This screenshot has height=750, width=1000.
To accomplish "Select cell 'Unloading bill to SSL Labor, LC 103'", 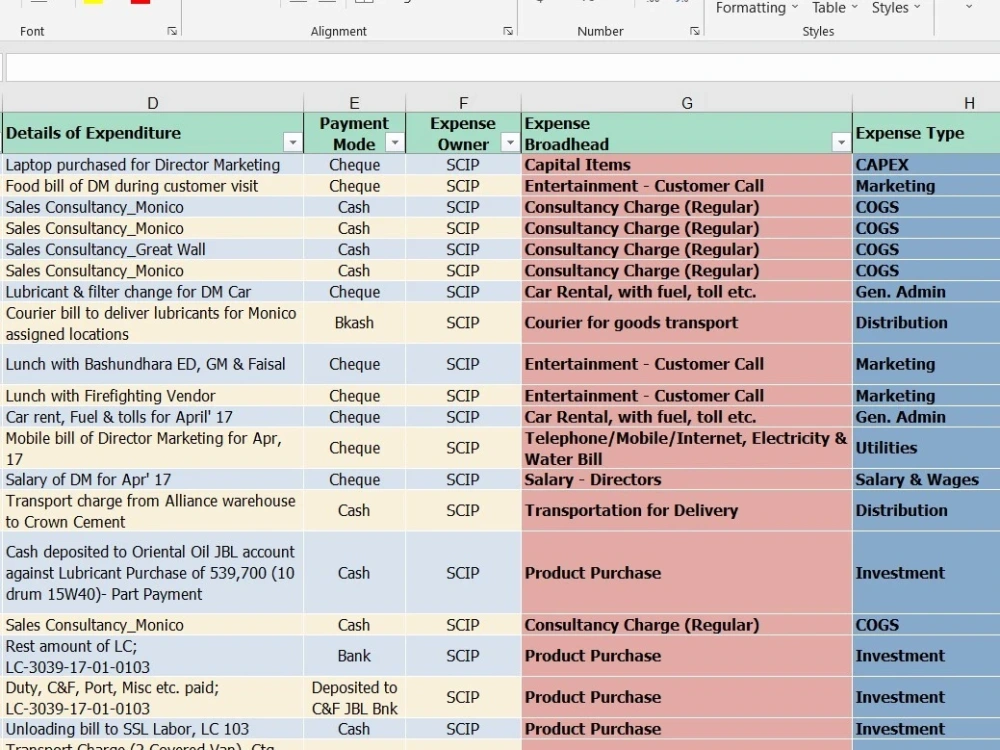I will (152, 729).
